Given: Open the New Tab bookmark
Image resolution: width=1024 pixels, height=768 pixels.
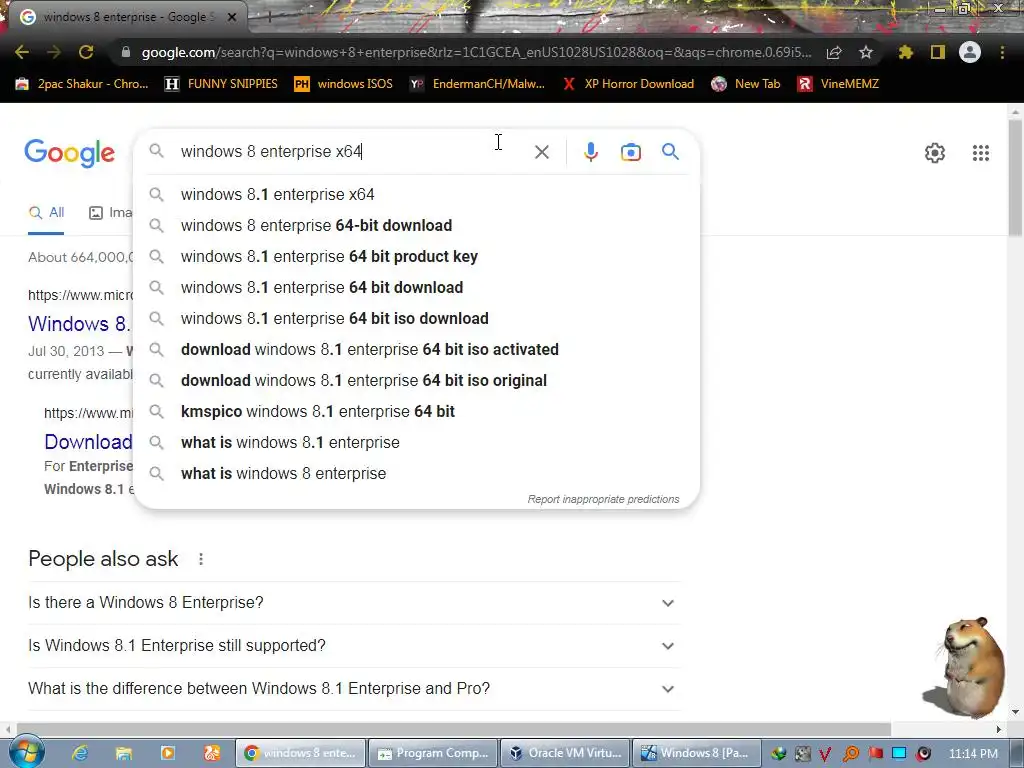Looking at the screenshot, I should [x=746, y=84].
